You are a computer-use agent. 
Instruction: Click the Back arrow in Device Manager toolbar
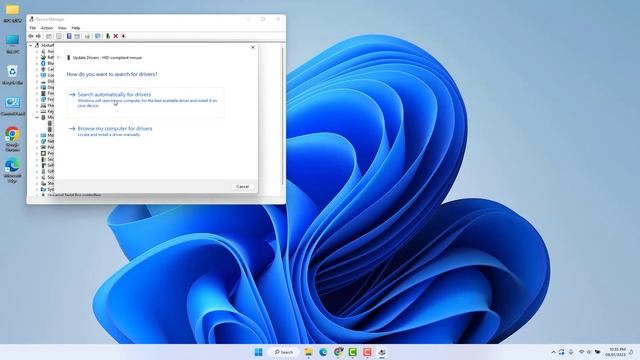click(x=31, y=36)
